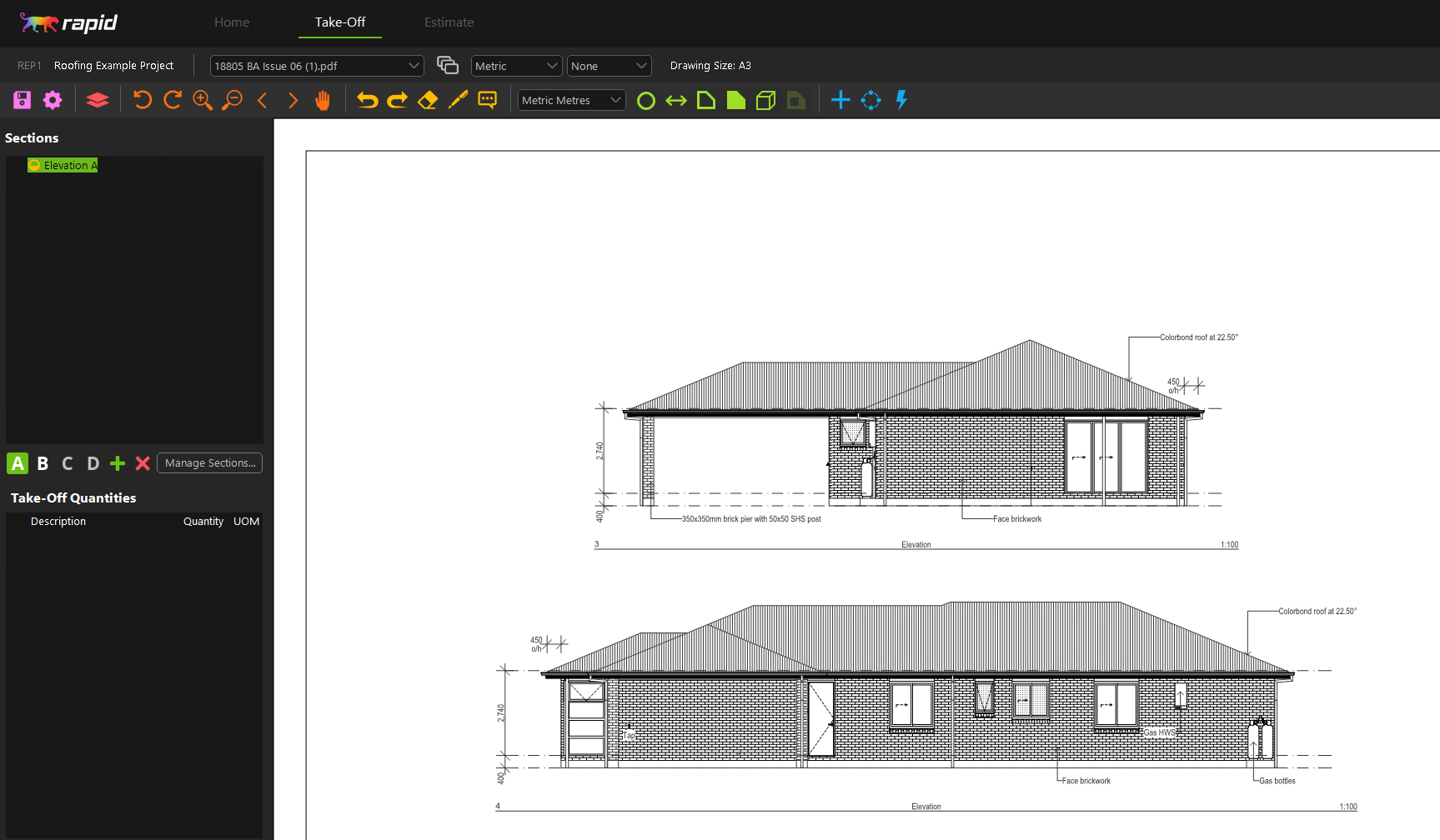Open the 18805 BA Issue 06 drawing dropdown

(x=317, y=65)
